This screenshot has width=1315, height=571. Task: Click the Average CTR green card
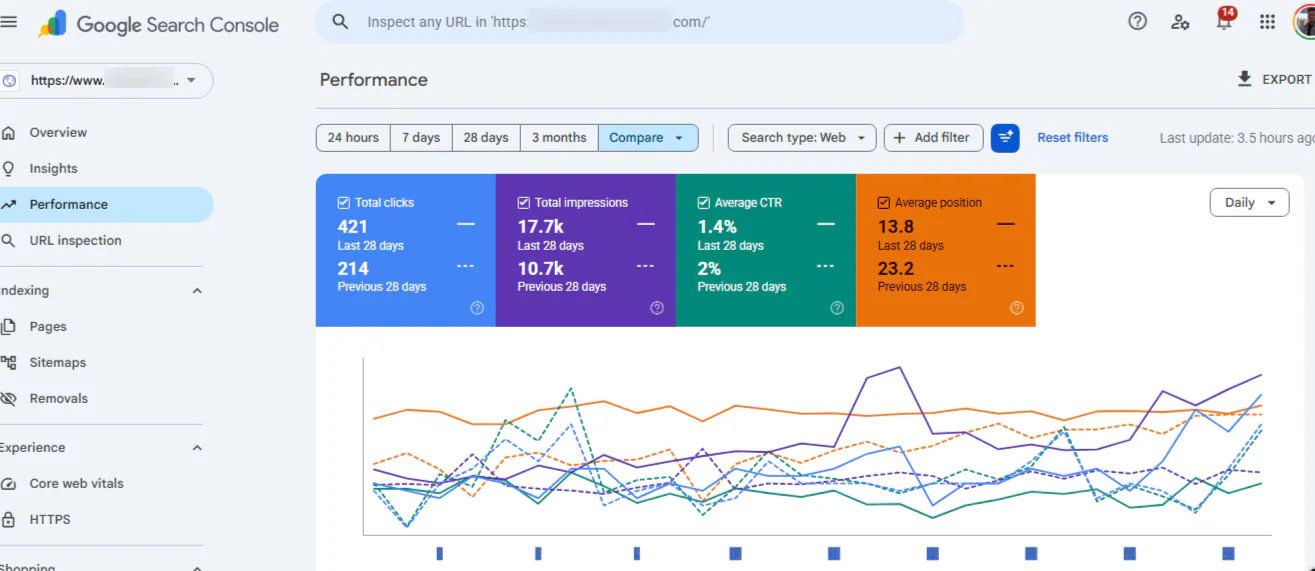click(x=766, y=250)
